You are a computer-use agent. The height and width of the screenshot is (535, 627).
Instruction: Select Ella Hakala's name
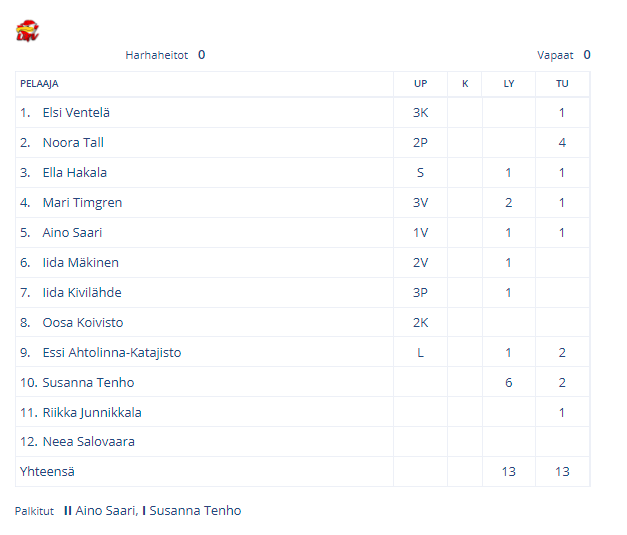[x=75, y=173]
